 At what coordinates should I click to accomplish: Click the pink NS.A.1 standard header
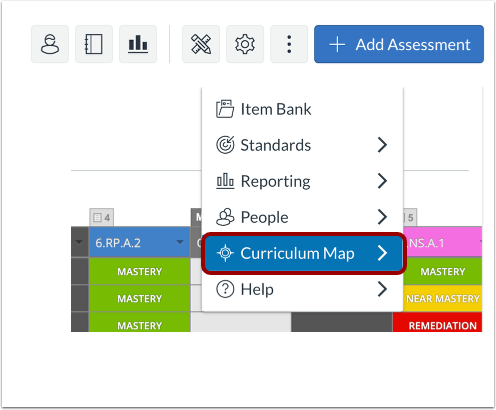(442, 242)
